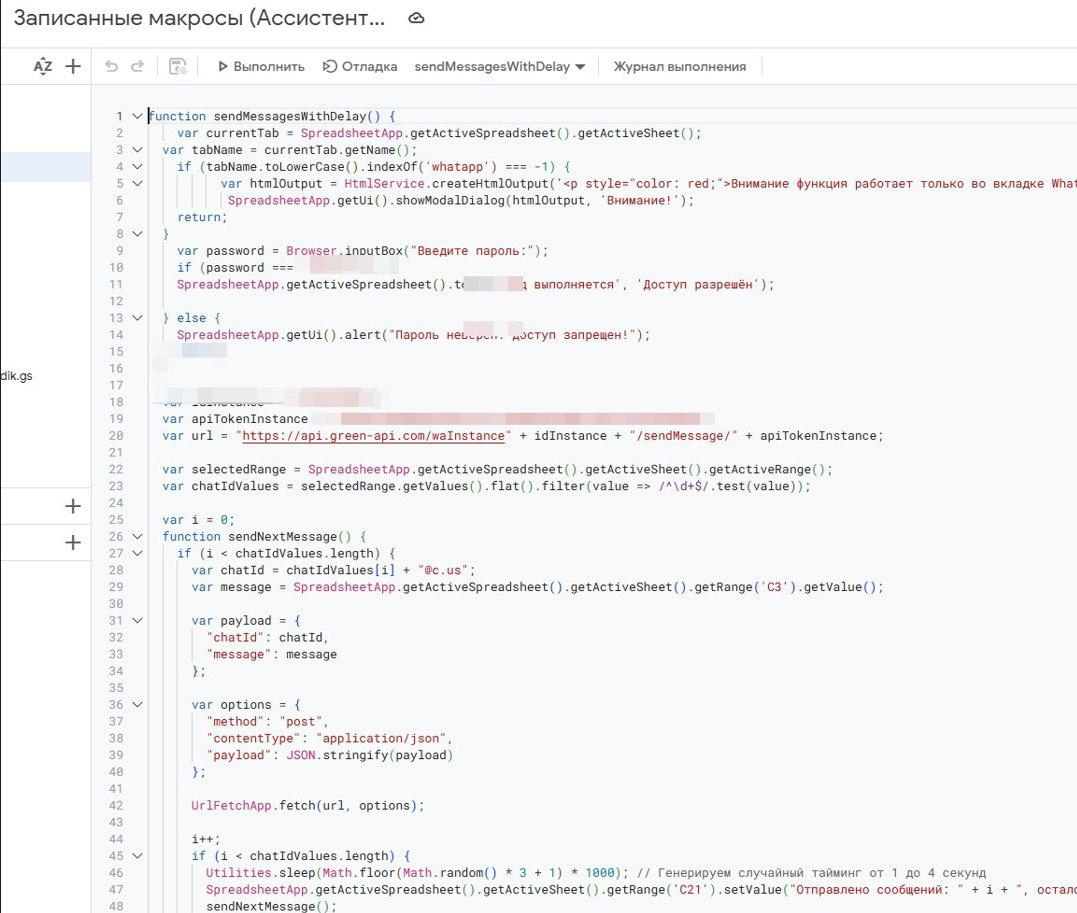Toggle fold arrow at line 3
This screenshot has height=913, width=1077.
137,150
